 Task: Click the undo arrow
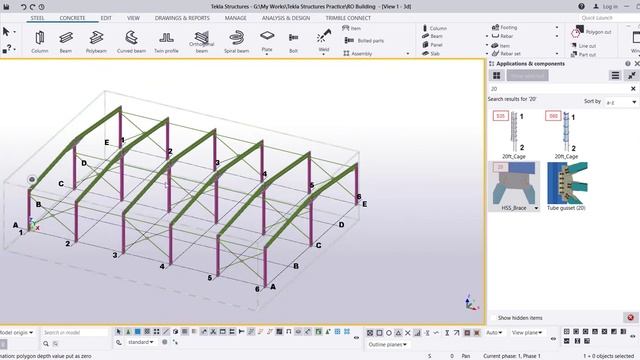pos(23,7)
